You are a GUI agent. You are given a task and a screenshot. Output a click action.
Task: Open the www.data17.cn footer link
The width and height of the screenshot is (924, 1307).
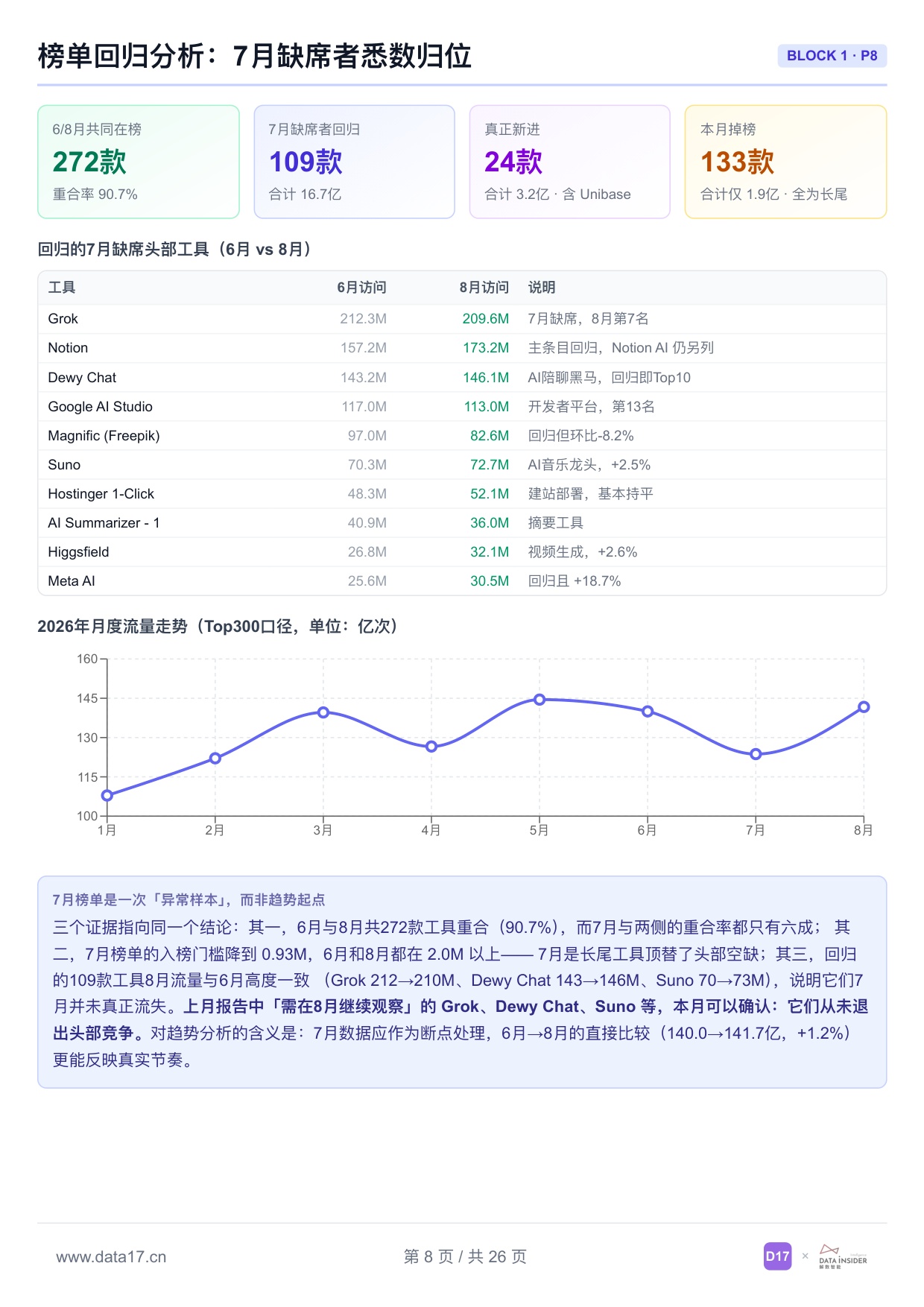pos(111,1257)
